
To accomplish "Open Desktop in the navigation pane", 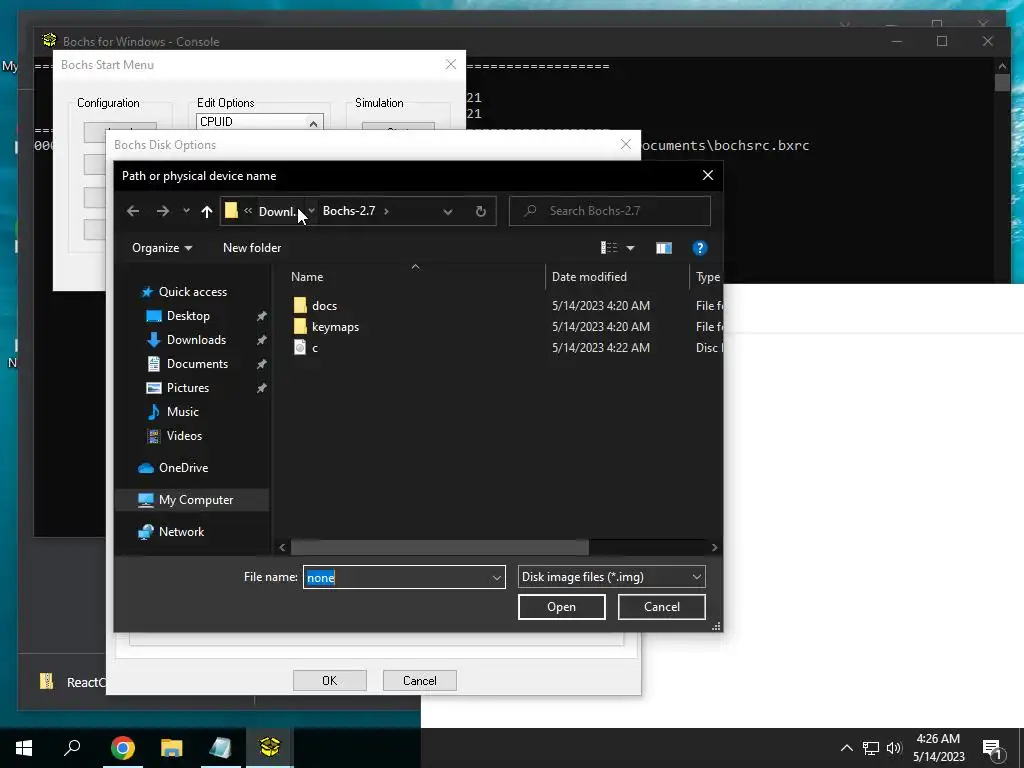I will [x=188, y=315].
